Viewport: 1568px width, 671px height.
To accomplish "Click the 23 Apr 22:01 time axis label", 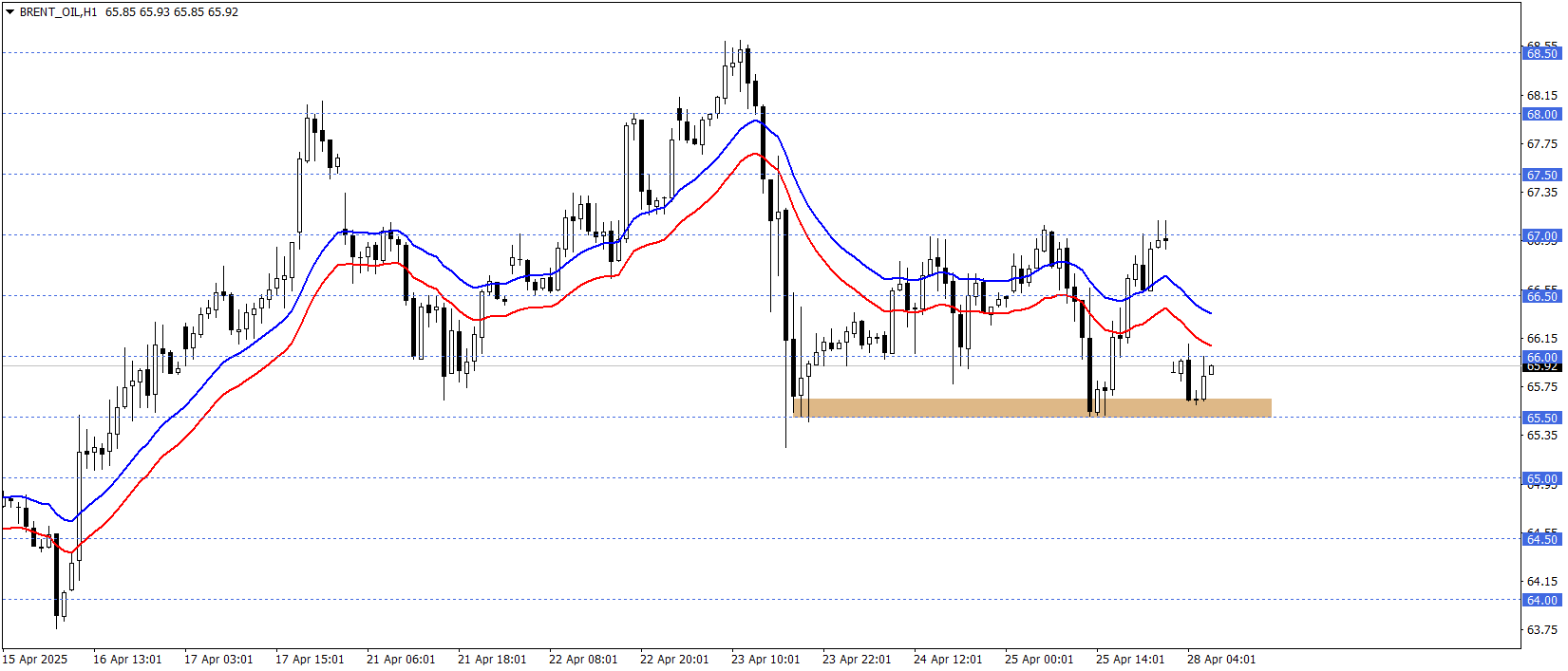I will point(857,660).
